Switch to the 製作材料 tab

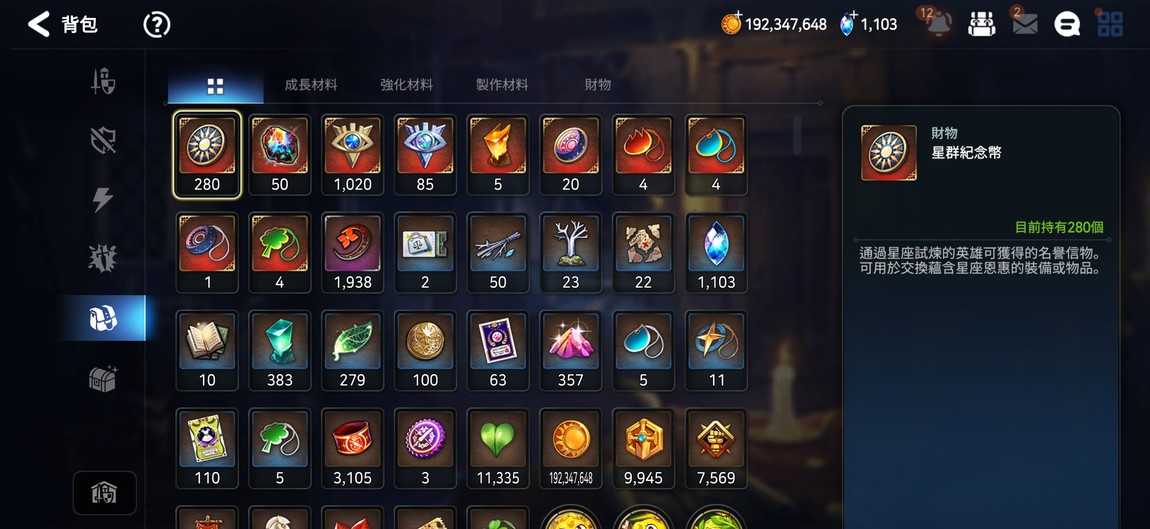502,84
